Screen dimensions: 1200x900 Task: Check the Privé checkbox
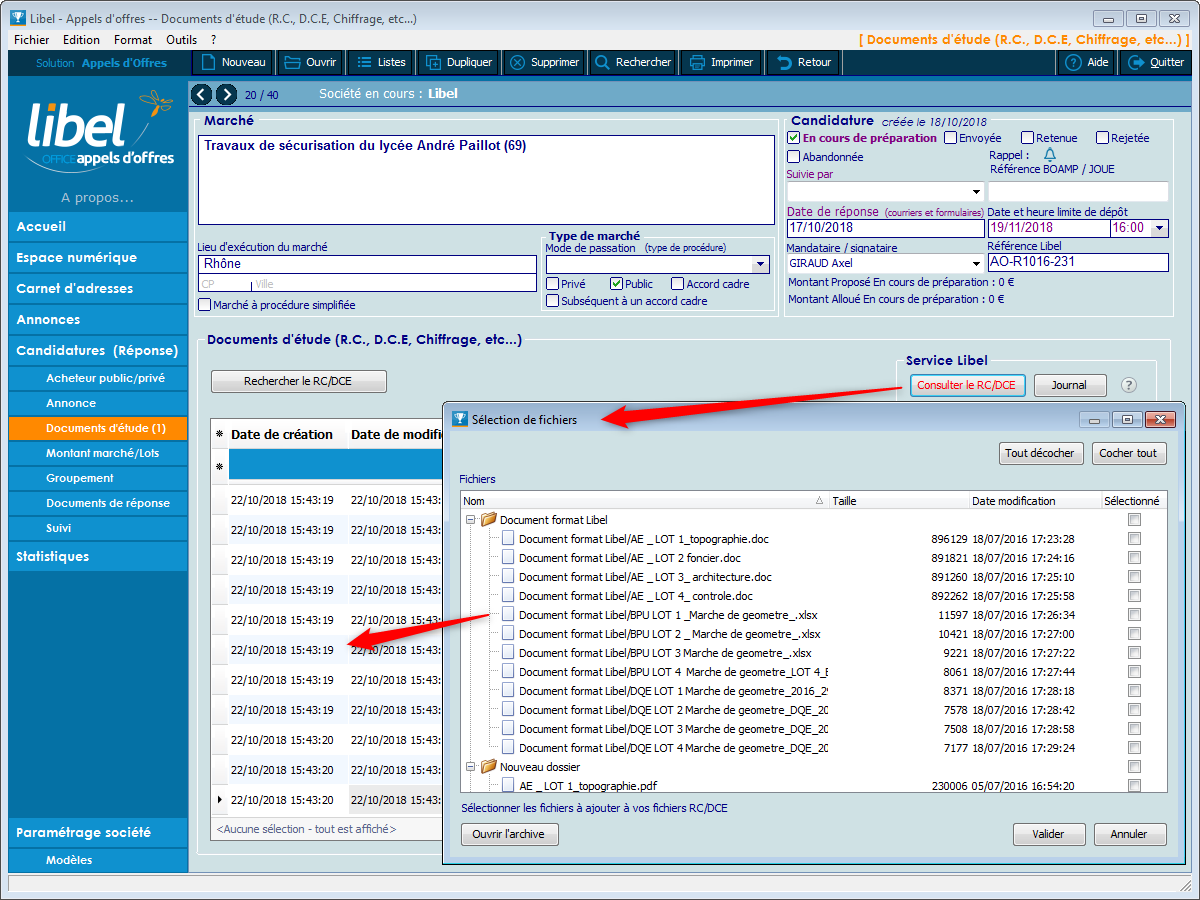point(552,284)
